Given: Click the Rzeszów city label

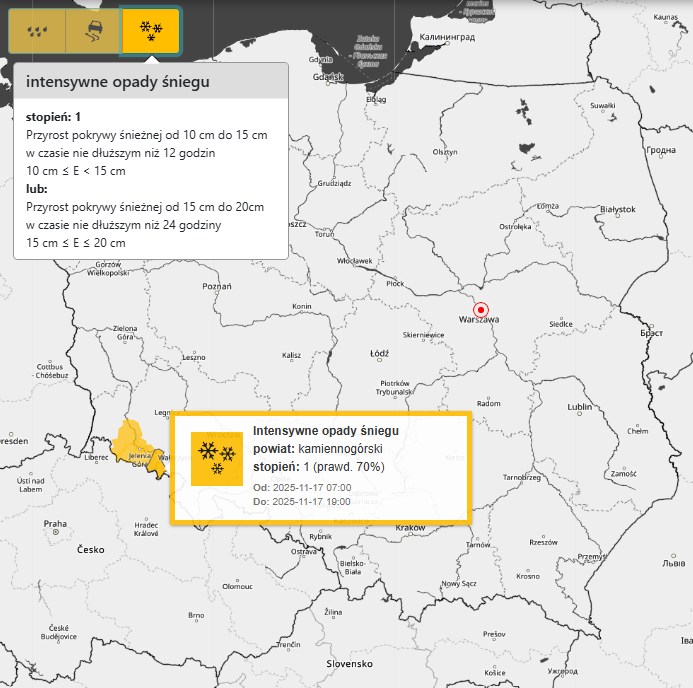Looking at the screenshot, I should (543, 542).
